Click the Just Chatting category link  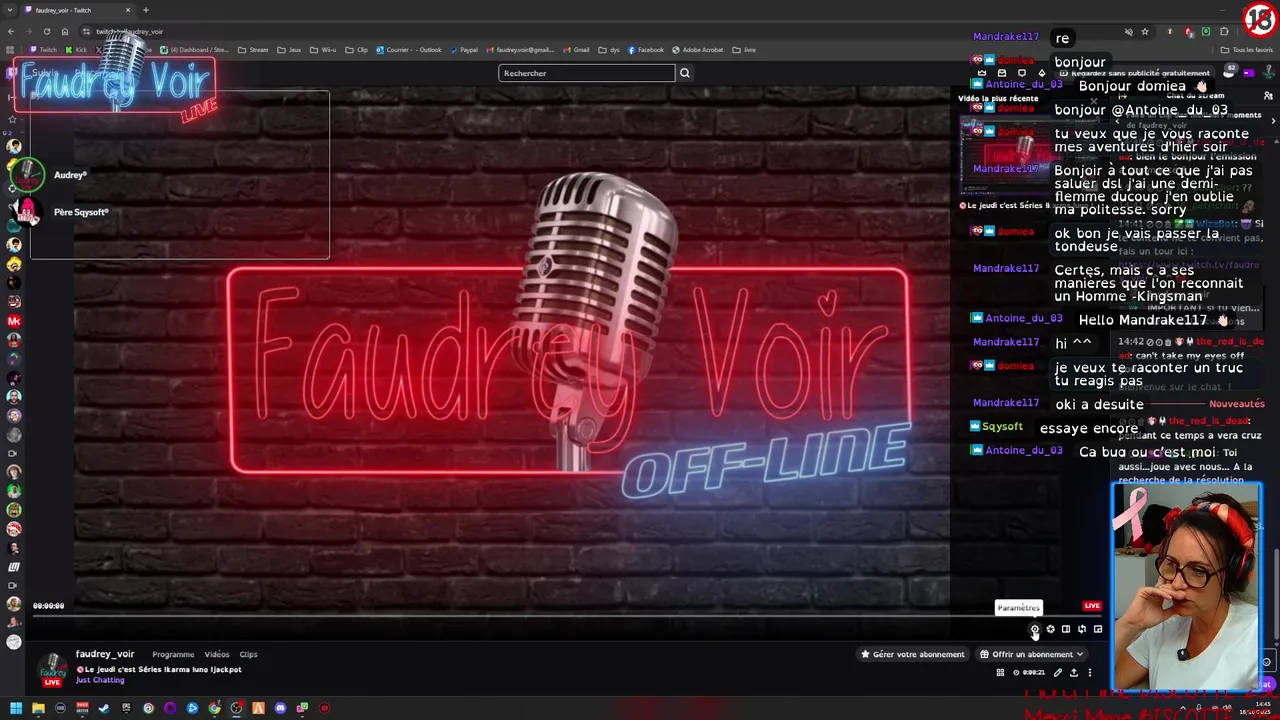tap(100, 680)
